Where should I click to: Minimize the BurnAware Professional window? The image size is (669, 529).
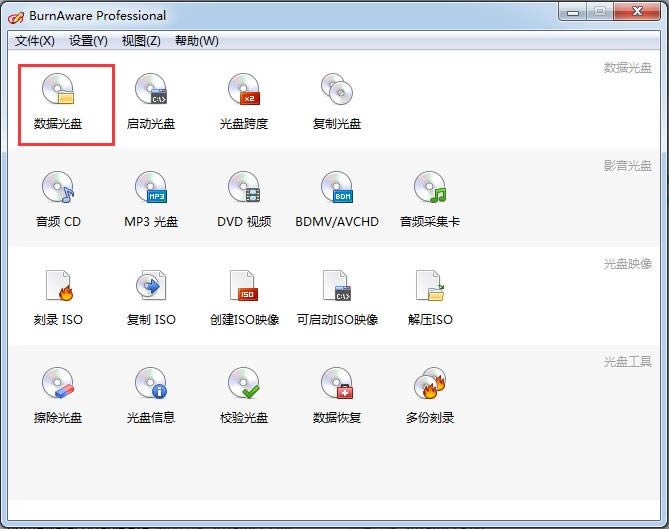coord(573,12)
